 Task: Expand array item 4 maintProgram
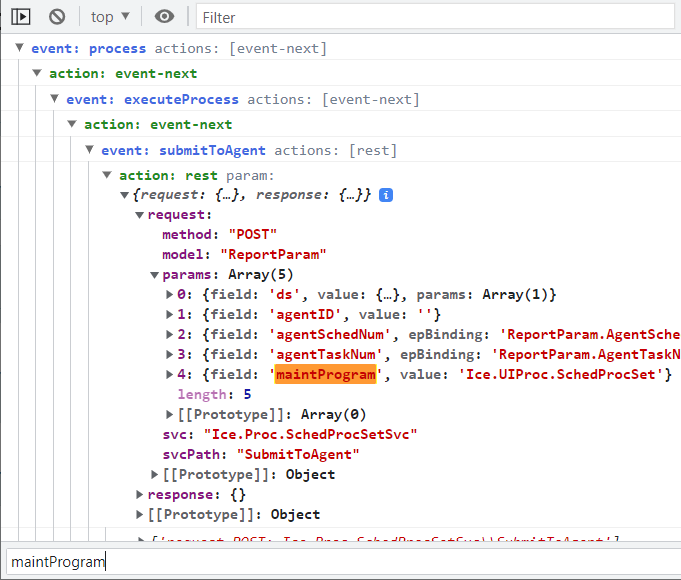pyautogui.click(x=169, y=374)
